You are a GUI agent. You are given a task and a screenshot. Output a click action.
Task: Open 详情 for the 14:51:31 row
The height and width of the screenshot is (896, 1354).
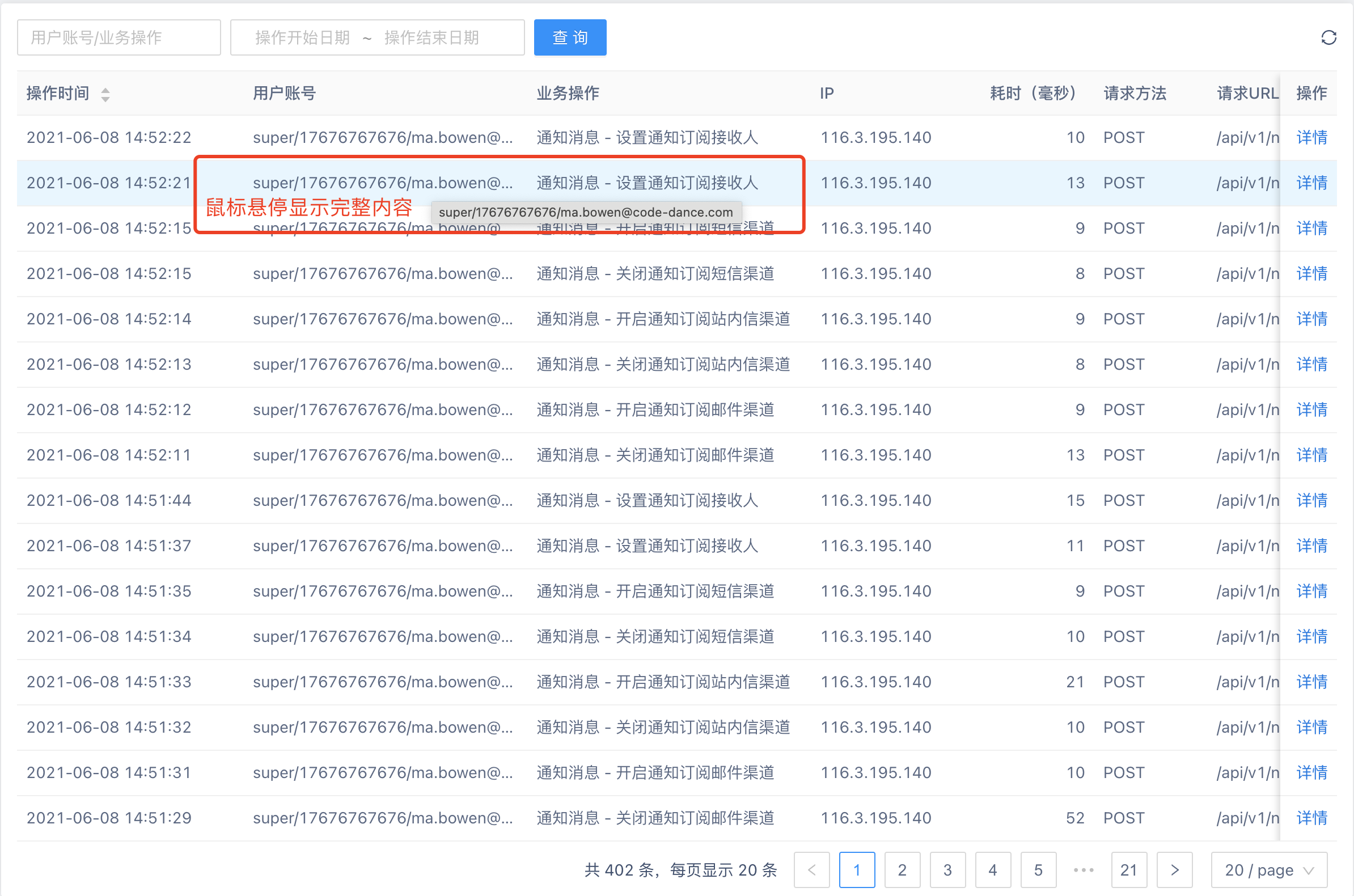point(1311,772)
